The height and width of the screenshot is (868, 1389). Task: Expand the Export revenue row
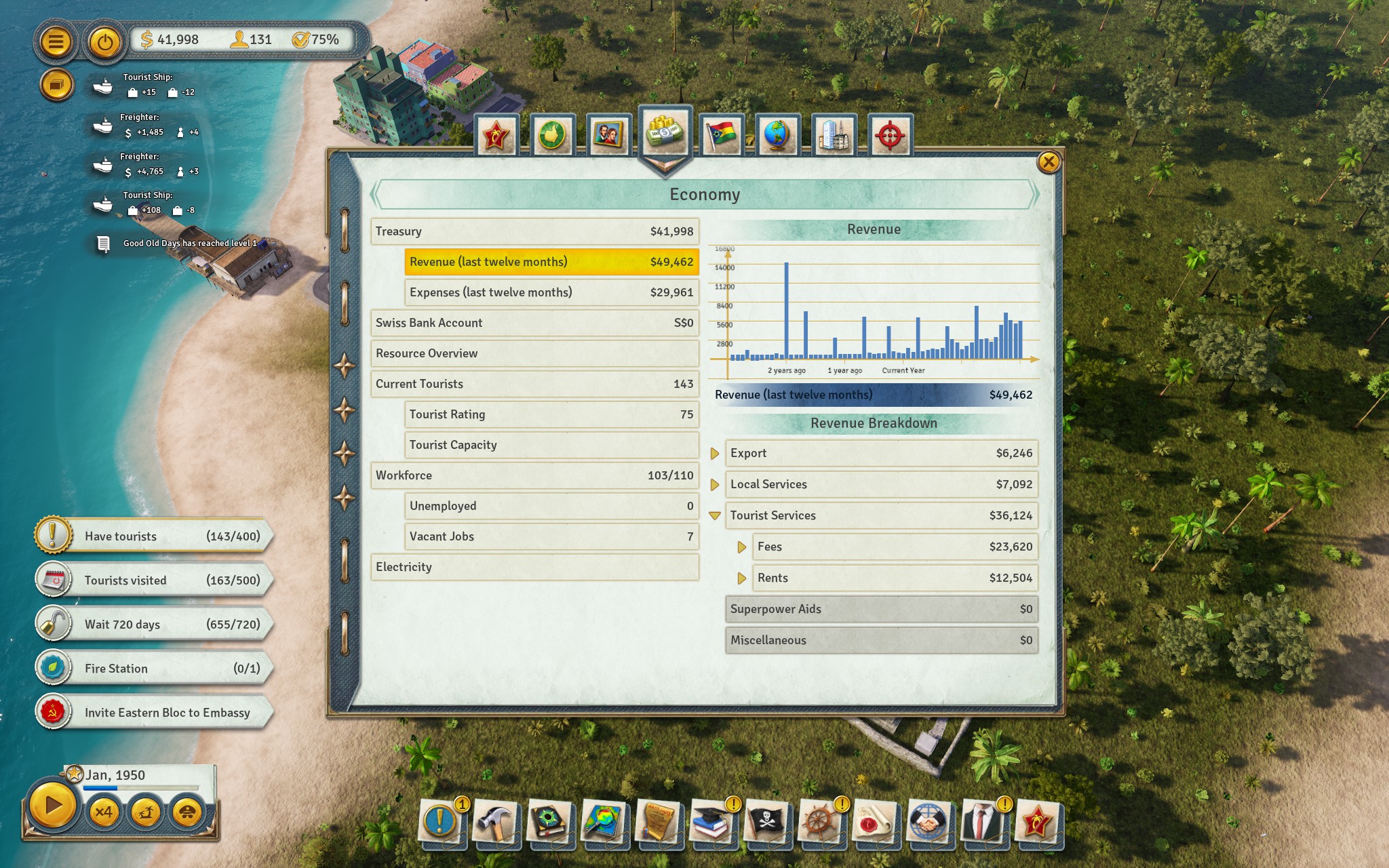click(x=714, y=453)
